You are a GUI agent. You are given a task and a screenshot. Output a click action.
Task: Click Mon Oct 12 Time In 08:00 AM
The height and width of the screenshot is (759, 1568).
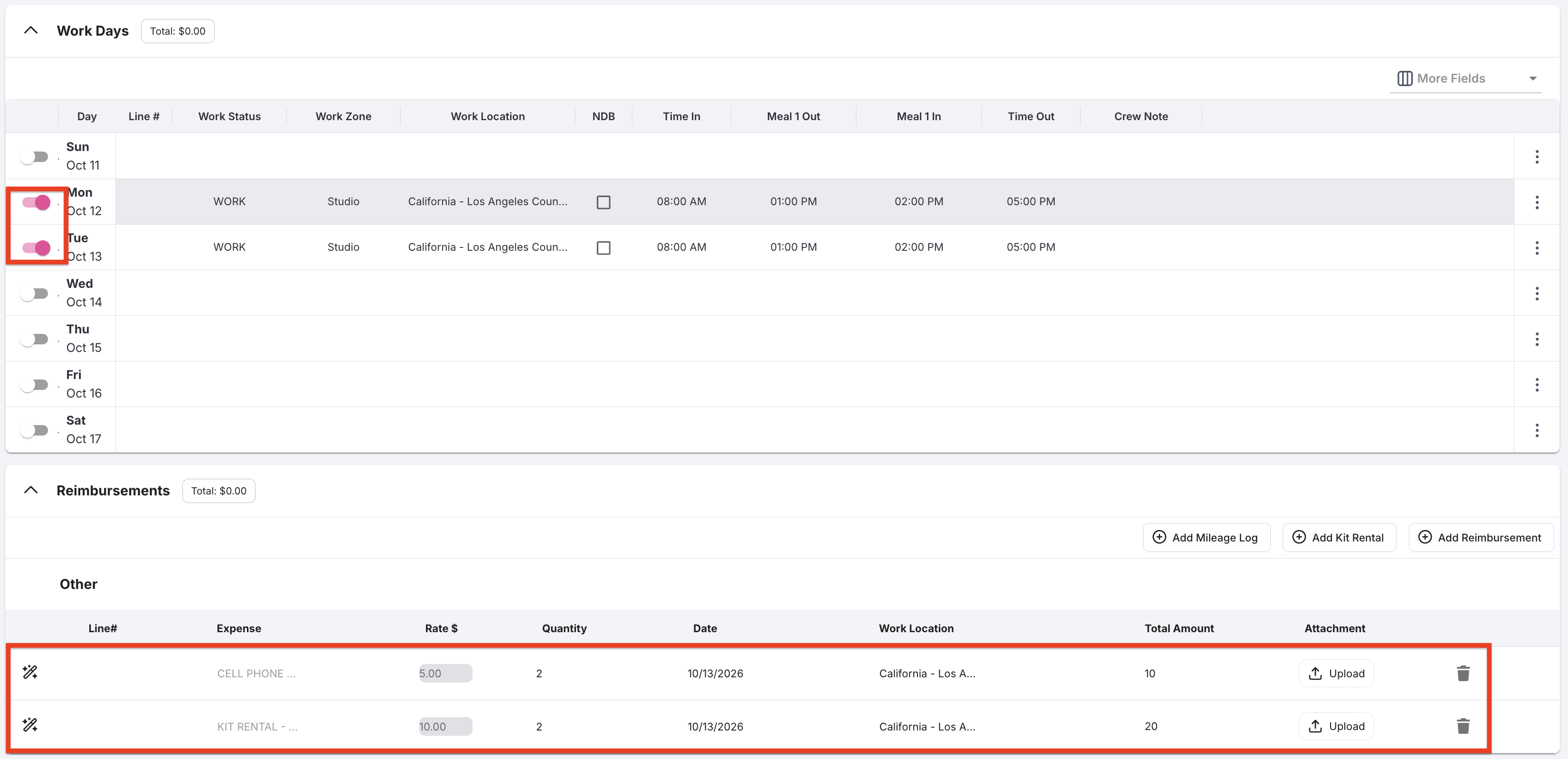681,201
